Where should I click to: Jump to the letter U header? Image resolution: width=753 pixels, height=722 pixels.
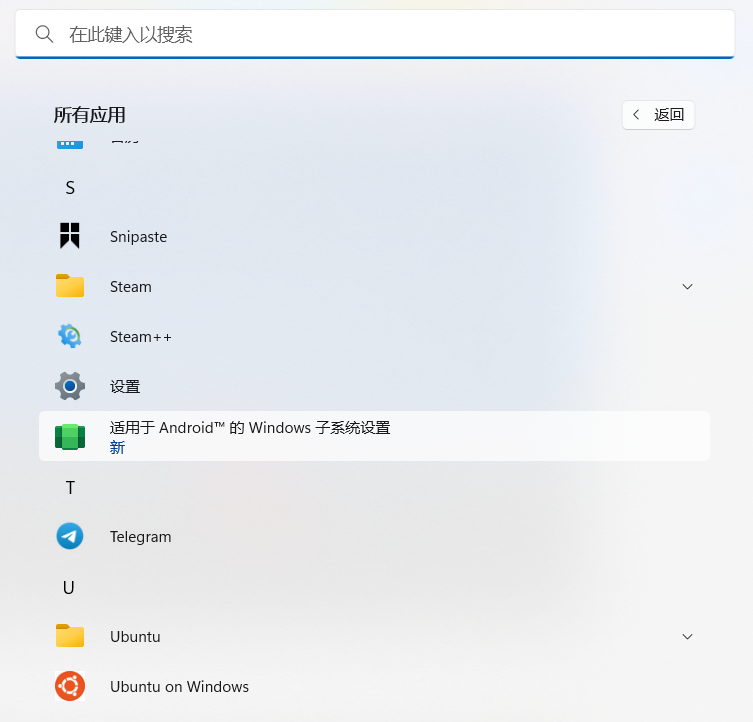[69, 587]
